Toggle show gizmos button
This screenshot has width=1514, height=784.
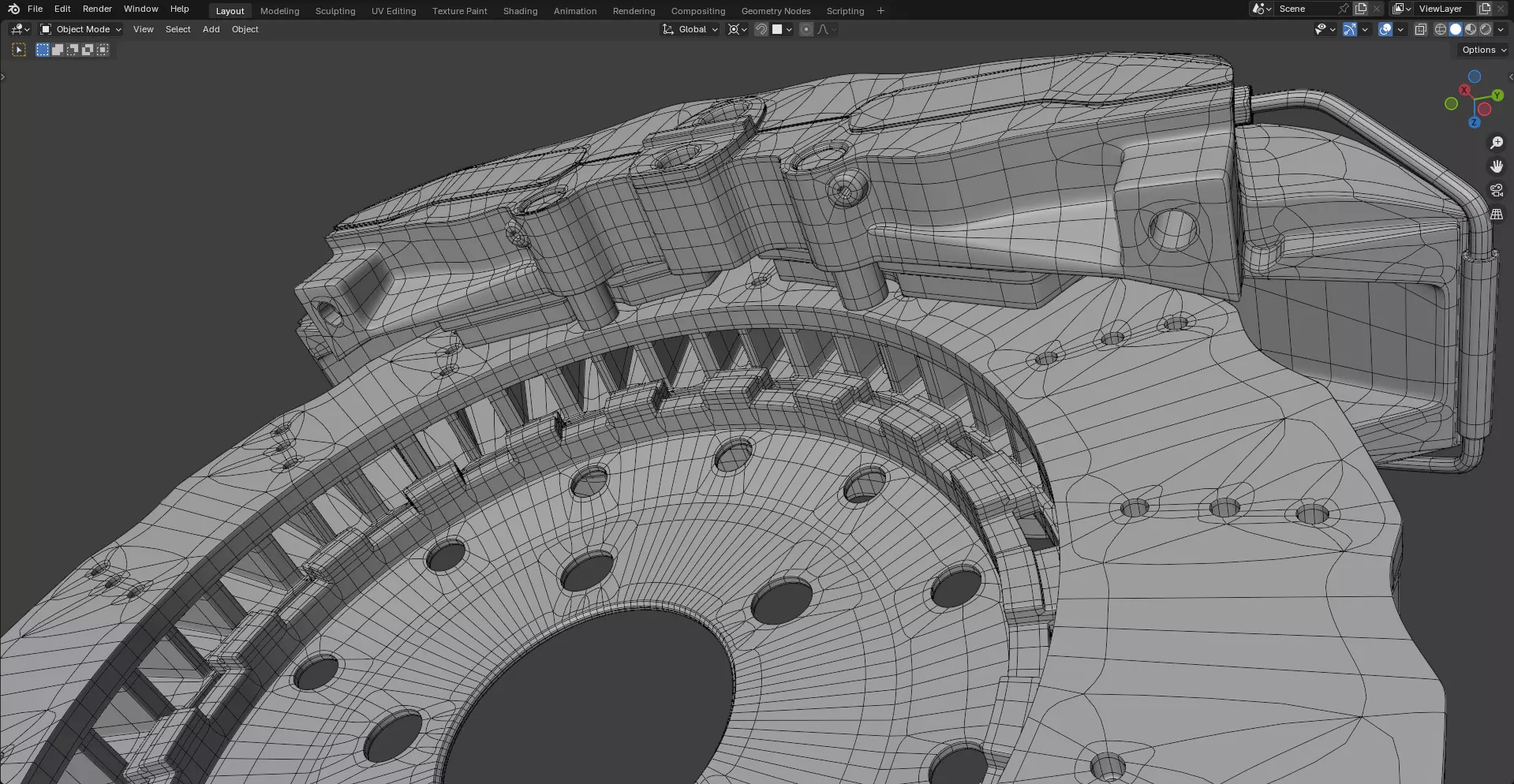(x=1350, y=29)
